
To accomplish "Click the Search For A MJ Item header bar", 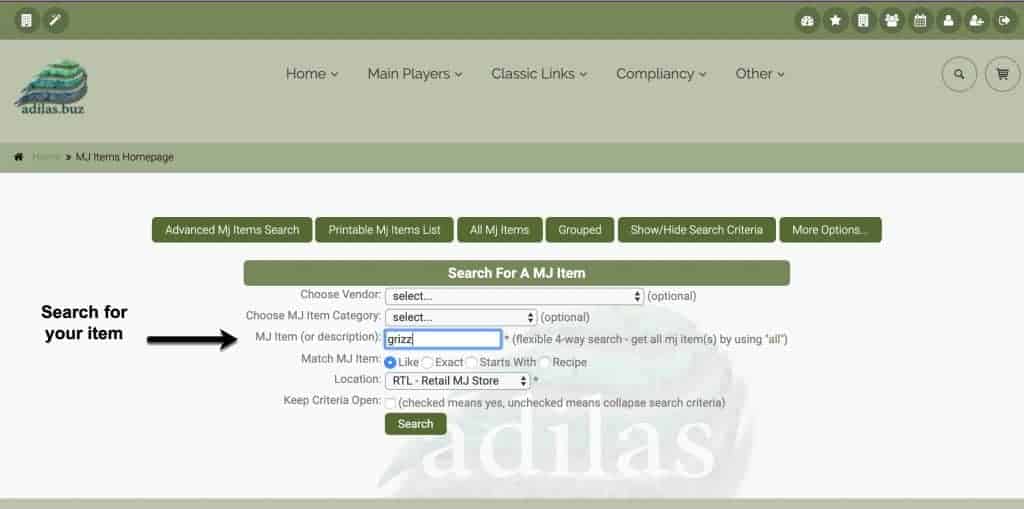I will coord(517,273).
